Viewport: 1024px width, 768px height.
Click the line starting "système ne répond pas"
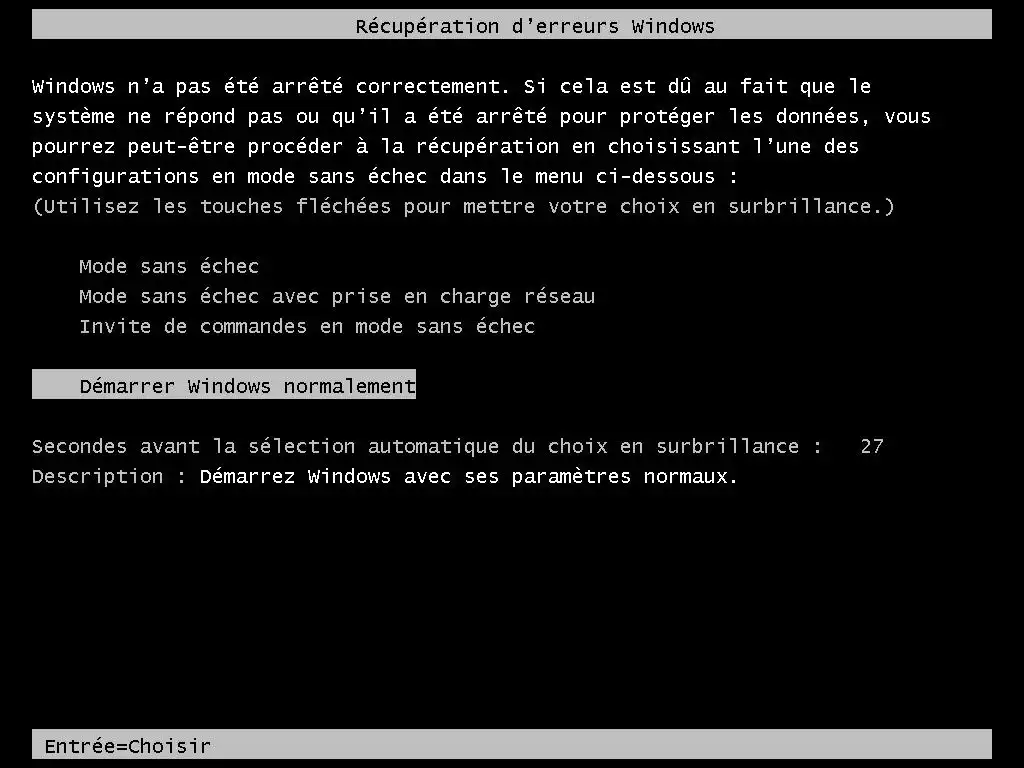pyautogui.click(x=481, y=116)
